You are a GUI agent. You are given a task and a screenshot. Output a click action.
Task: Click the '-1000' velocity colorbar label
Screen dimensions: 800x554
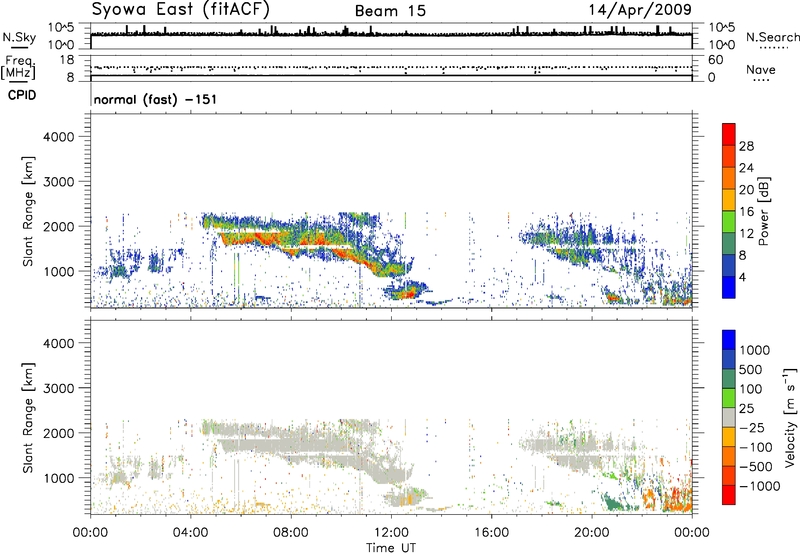click(x=759, y=486)
